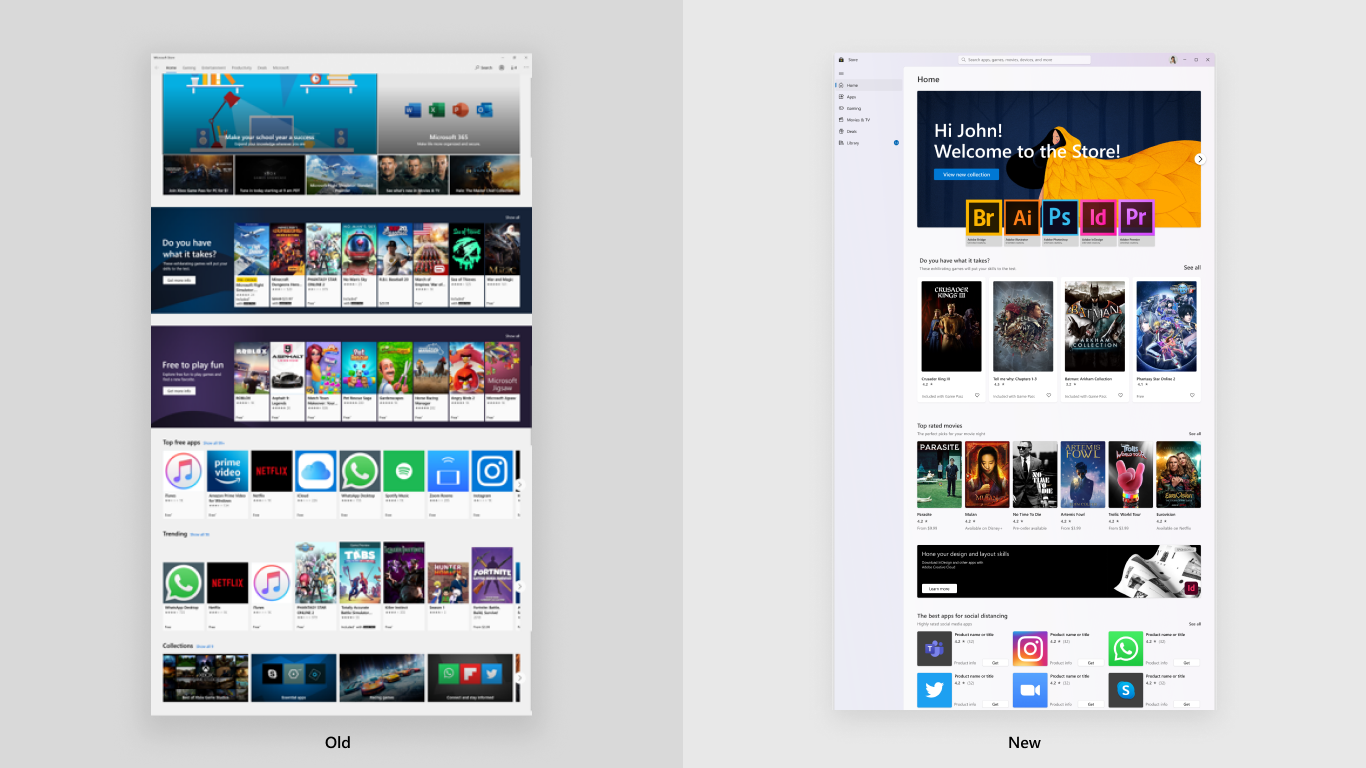Toggle wishlist heart on Phantasy Star Online 2
Viewport: 1366px width, 768px height.
point(1192,395)
